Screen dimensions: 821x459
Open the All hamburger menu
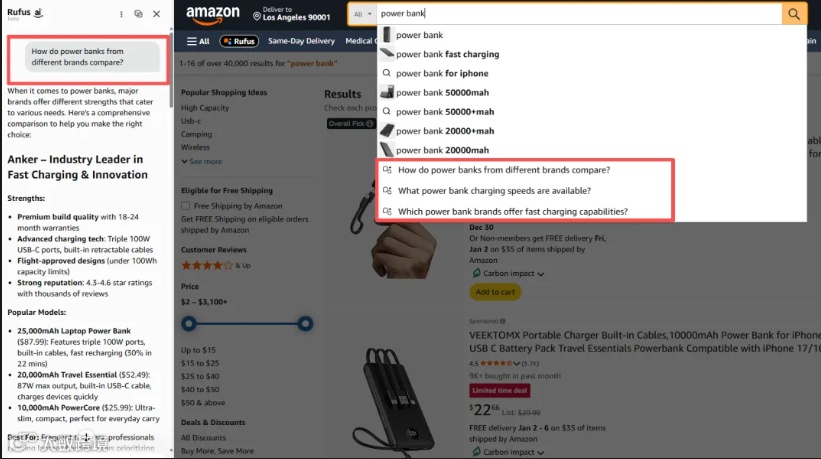[198, 41]
